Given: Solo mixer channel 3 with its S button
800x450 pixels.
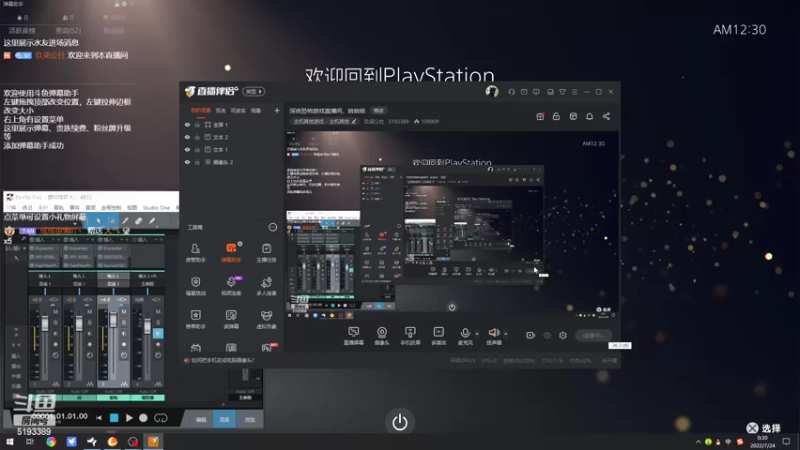Looking at the screenshot, I should [x=124, y=322].
